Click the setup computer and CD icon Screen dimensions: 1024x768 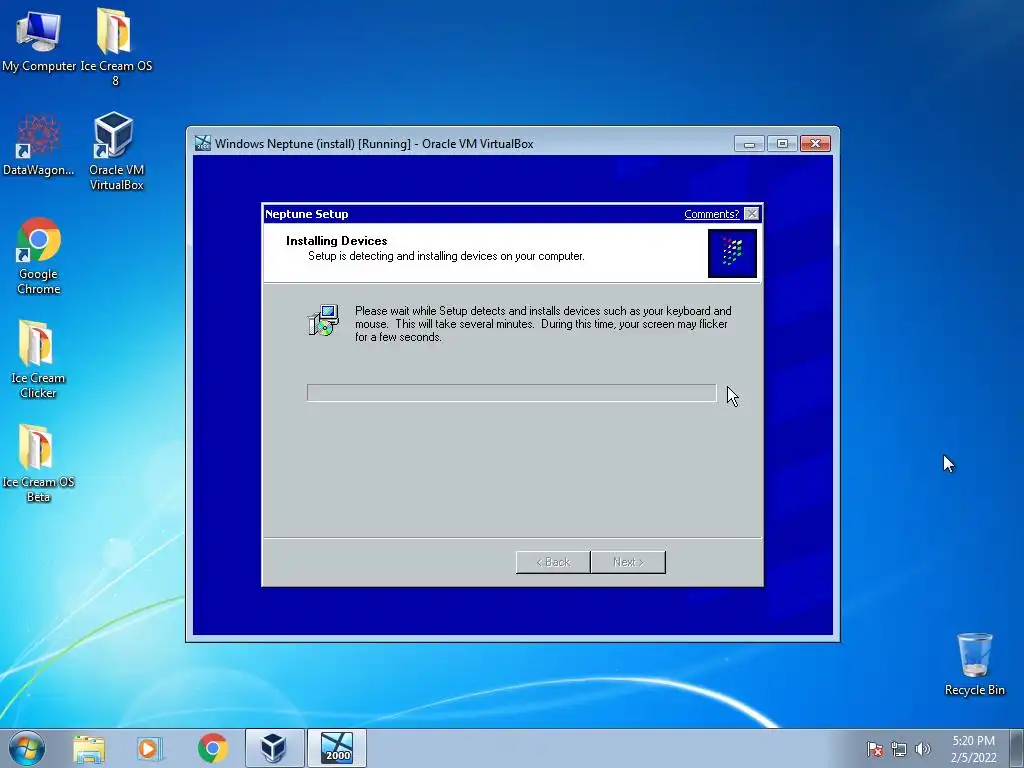pos(323,320)
